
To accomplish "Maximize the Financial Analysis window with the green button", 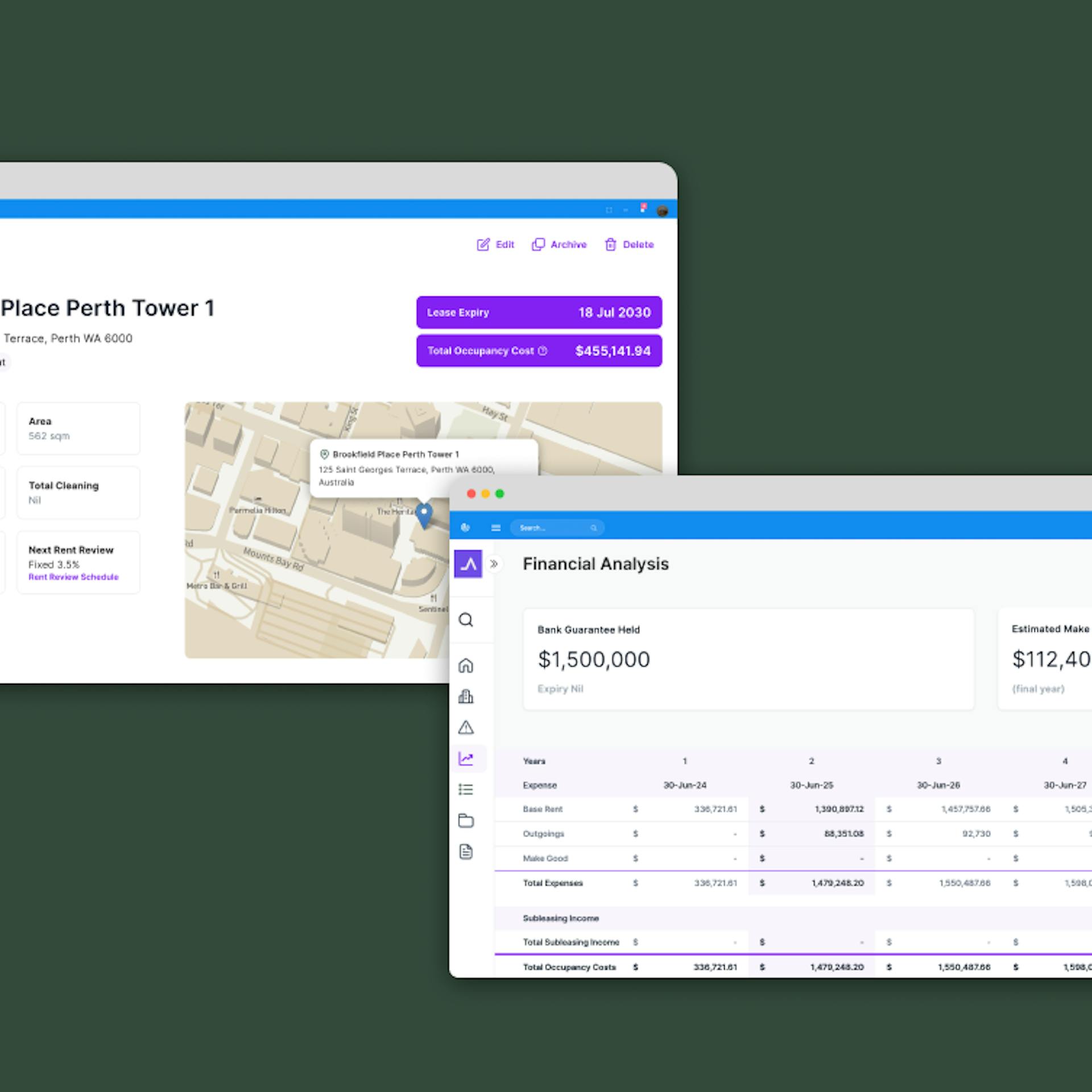I will pos(499,494).
